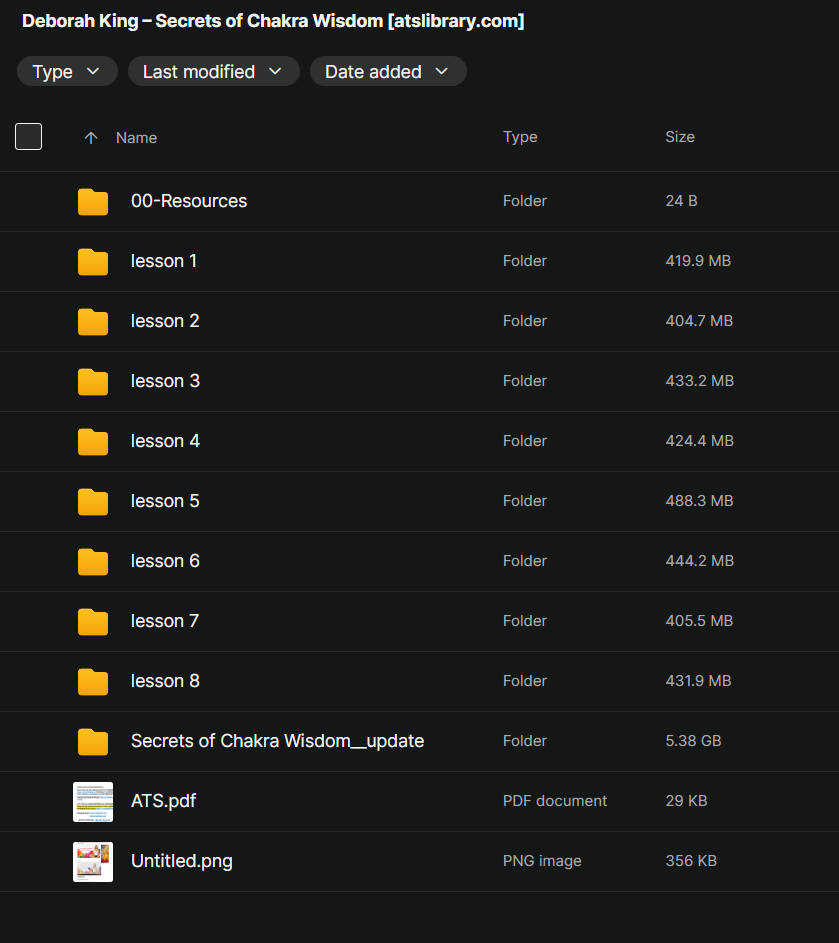Image resolution: width=839 pixels, height=943 pixels.
Task: Toggle the sort direction arrow beside Name
Action: click(91, 138)
